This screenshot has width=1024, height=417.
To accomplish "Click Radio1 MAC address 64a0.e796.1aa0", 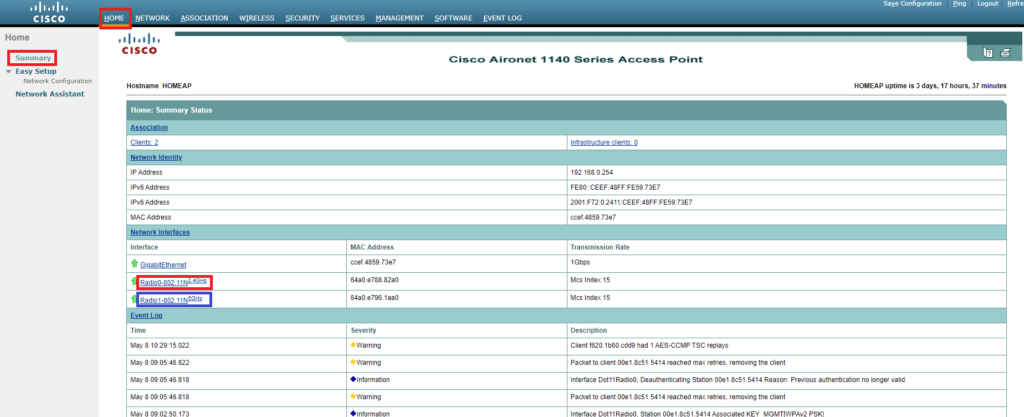I will click(374, 298).
